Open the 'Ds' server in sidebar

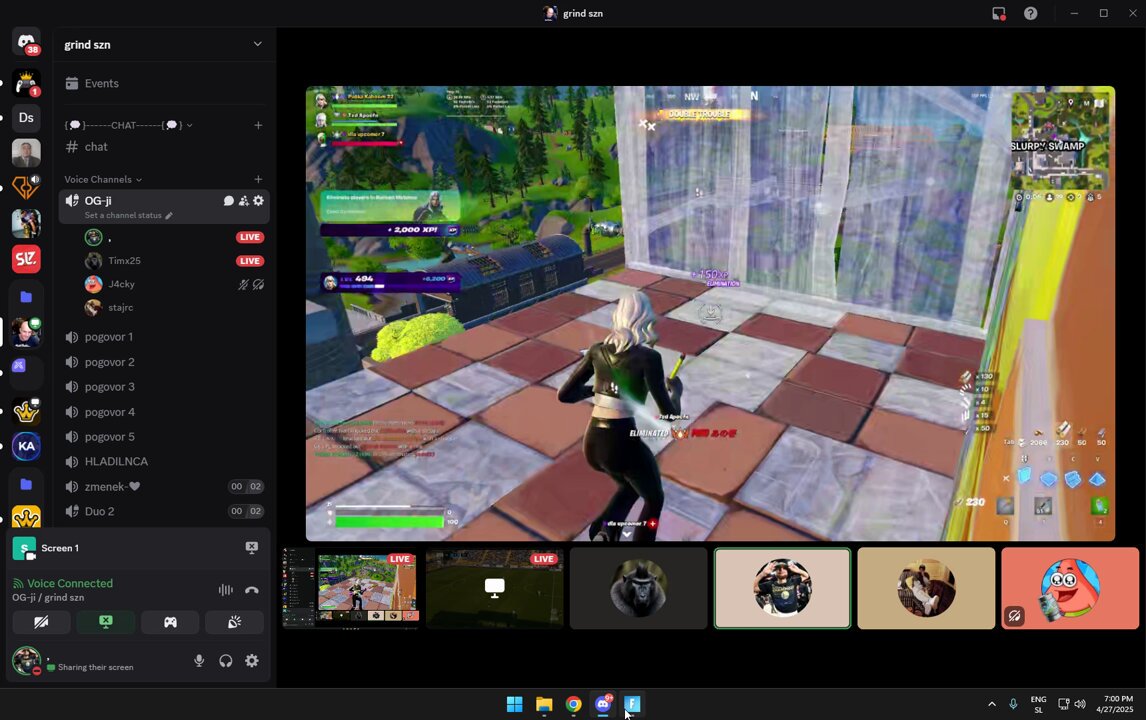click(x=26, y=118)
